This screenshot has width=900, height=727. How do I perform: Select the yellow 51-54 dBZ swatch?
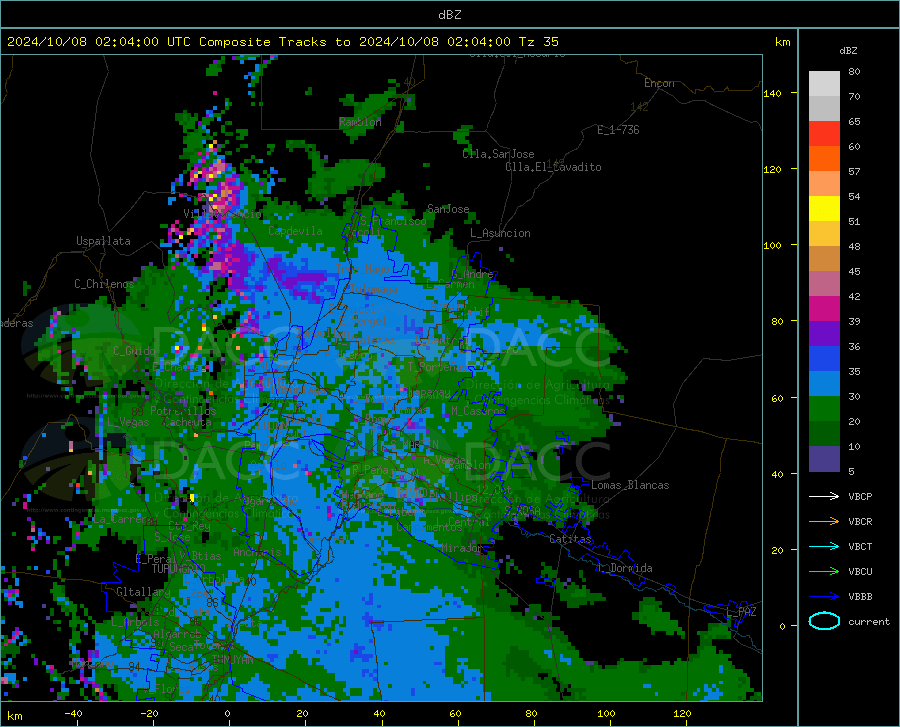tap(824, 209)
